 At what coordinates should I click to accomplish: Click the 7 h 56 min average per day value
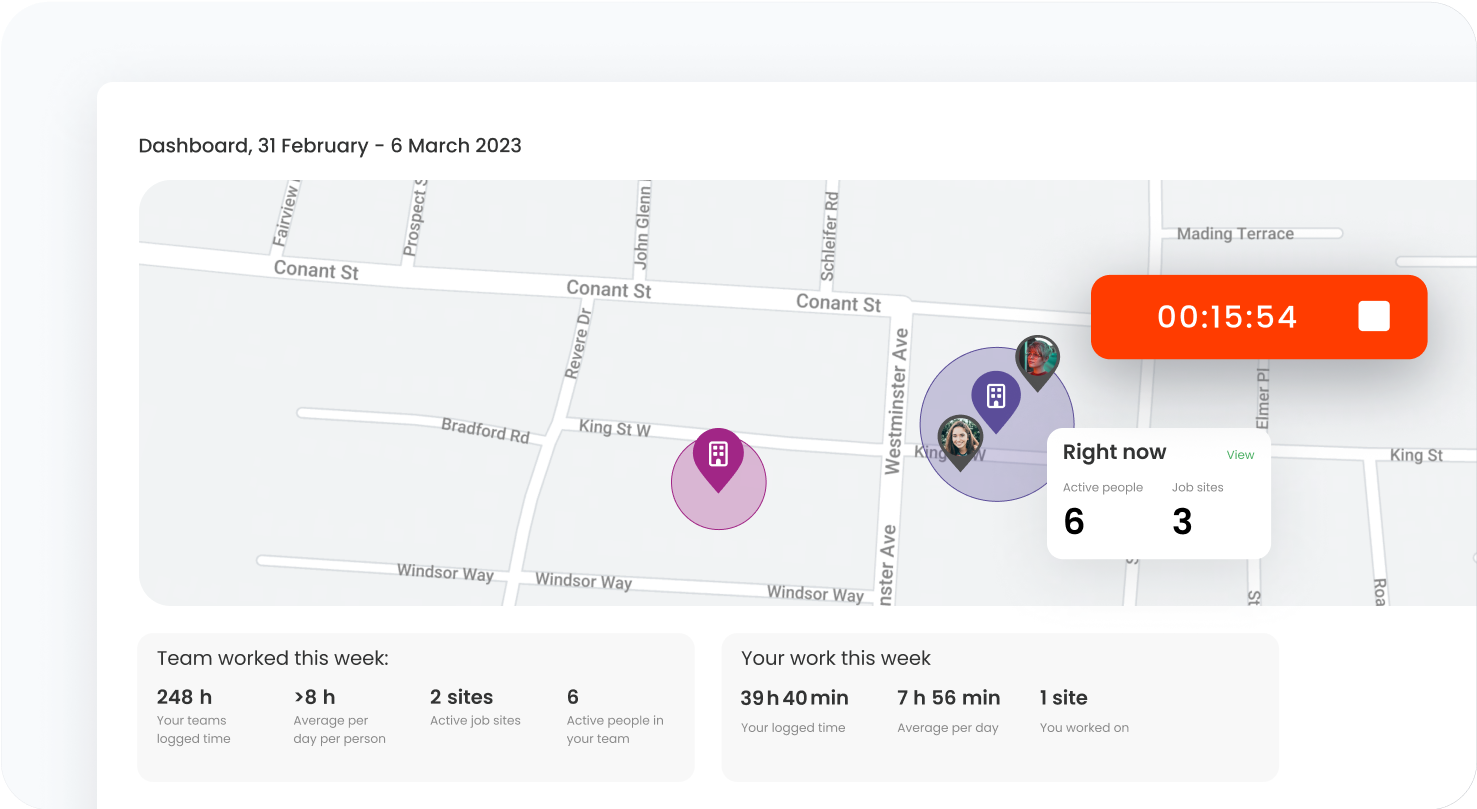click(948, 698)
